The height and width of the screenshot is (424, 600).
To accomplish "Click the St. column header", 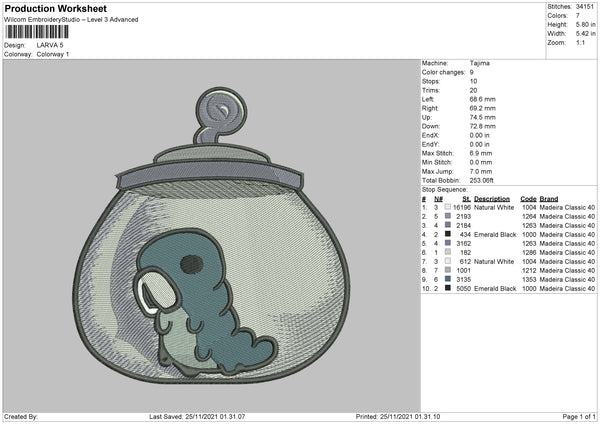I will (466, 198).
